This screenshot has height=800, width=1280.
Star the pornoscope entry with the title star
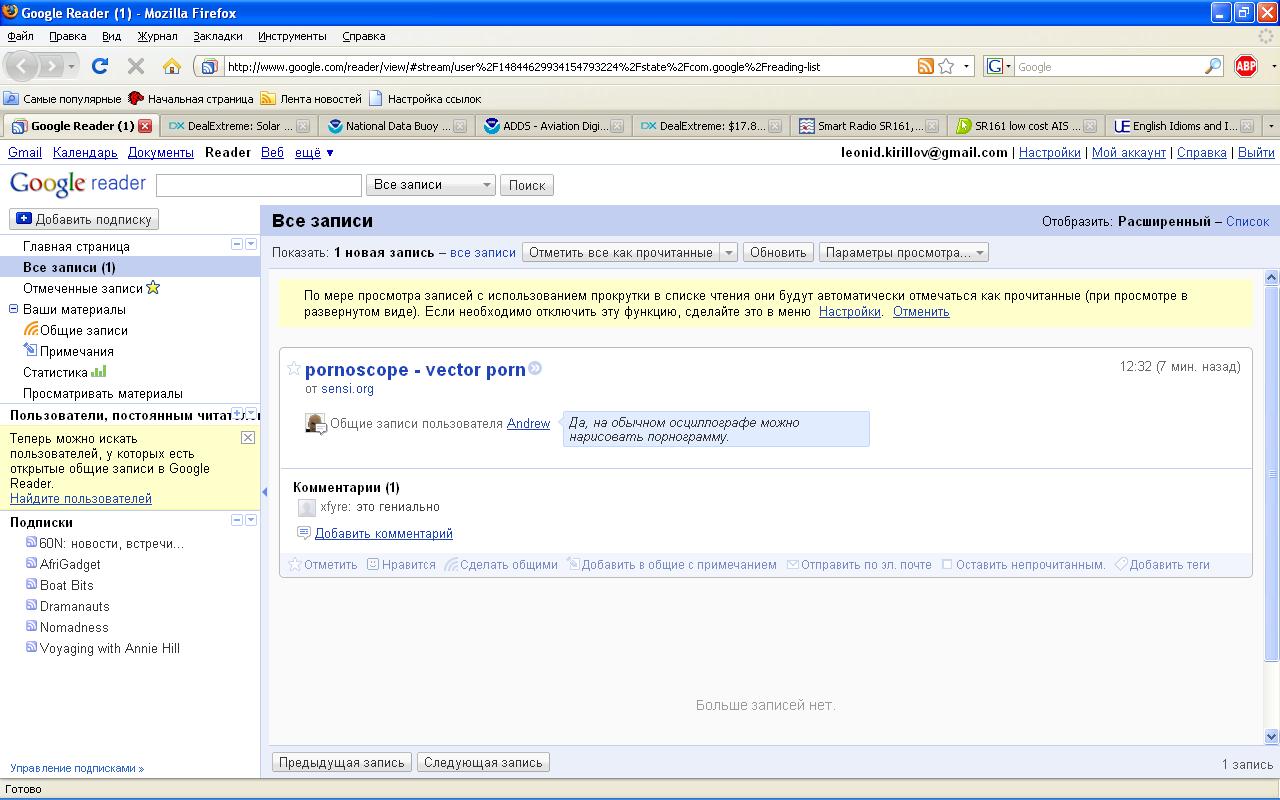tap(294, 369)
